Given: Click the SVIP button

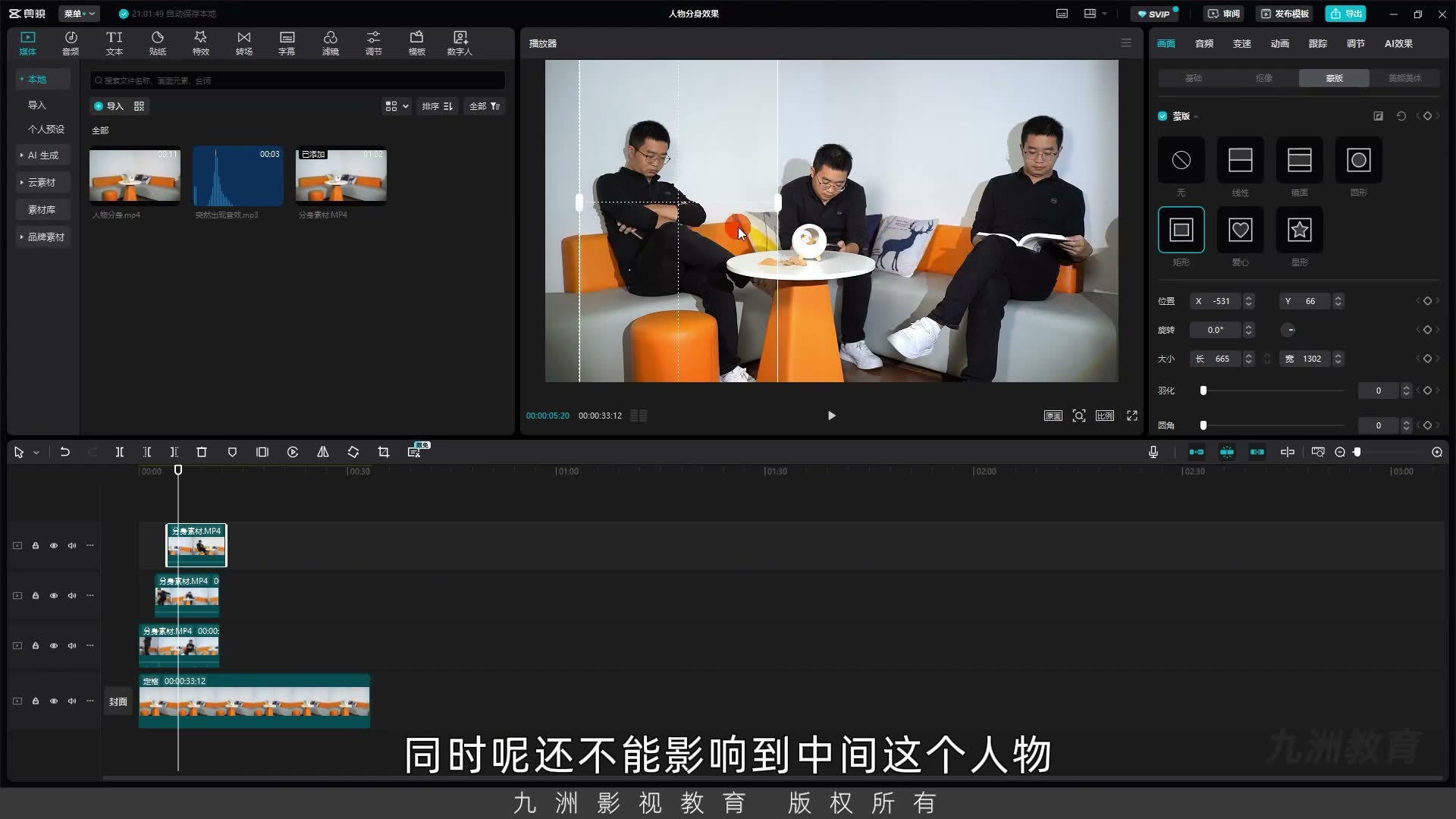Looking at the screenshot, I should (1153, 14).
